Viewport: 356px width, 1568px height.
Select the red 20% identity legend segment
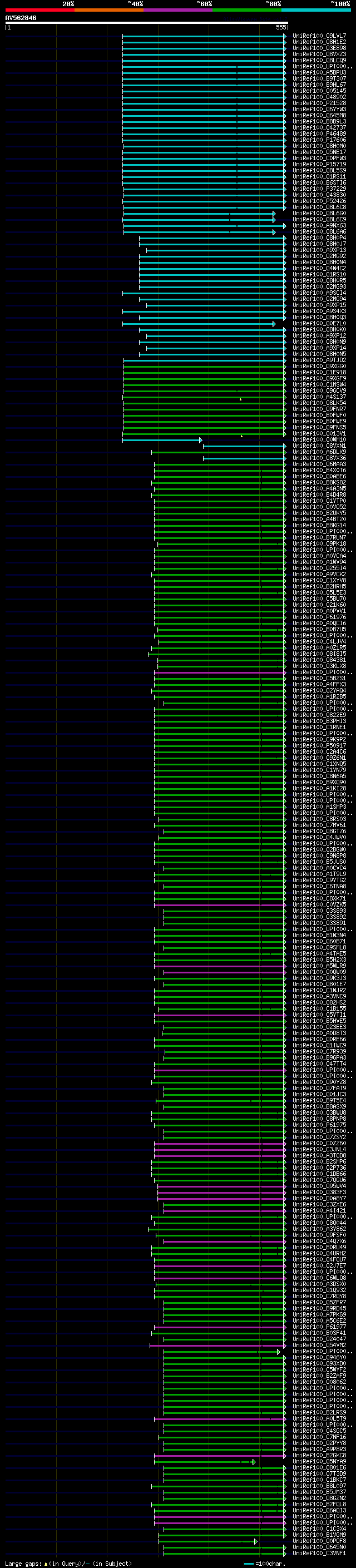(x=39, y=10)
